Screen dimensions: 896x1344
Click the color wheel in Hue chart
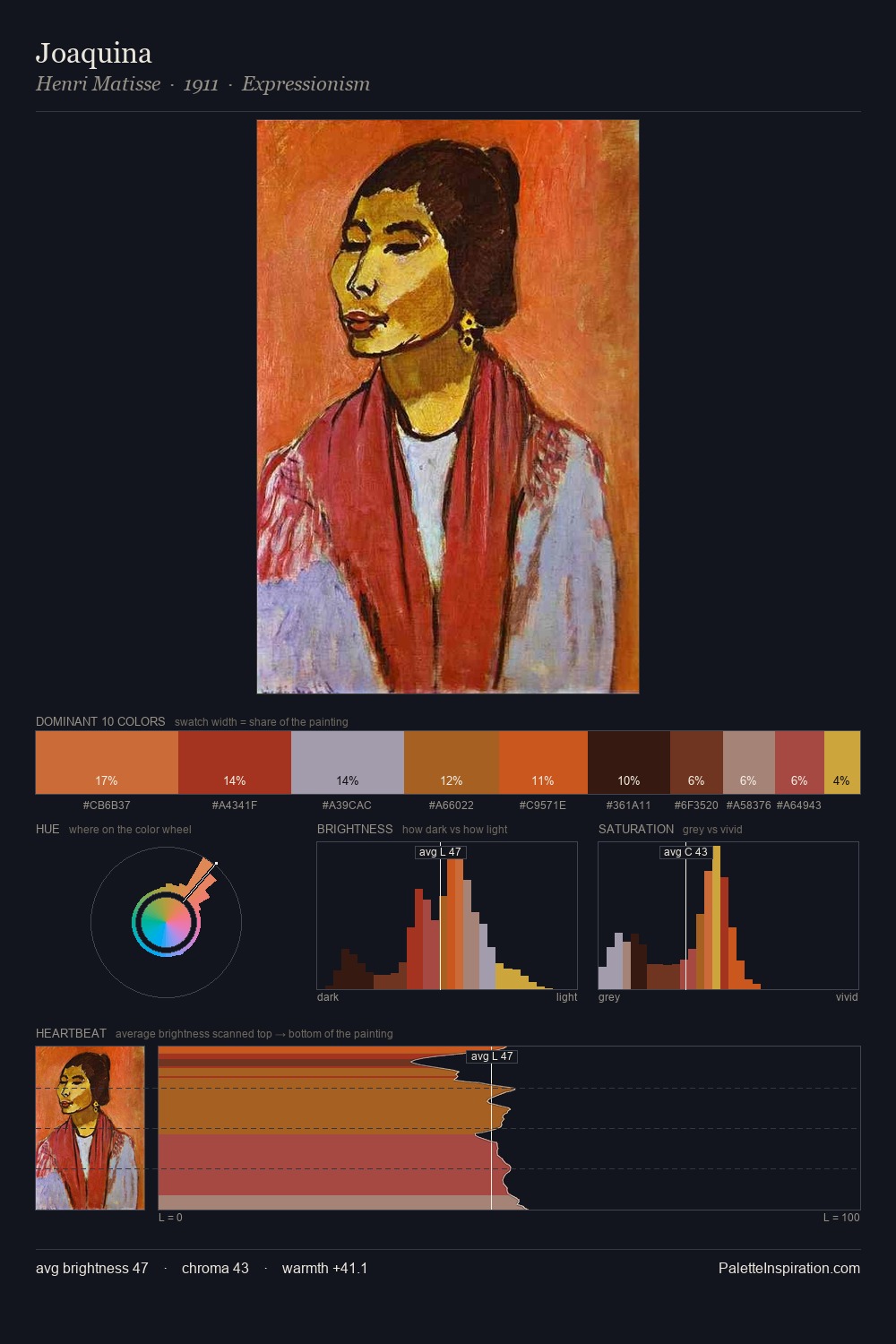coord(166,923)
